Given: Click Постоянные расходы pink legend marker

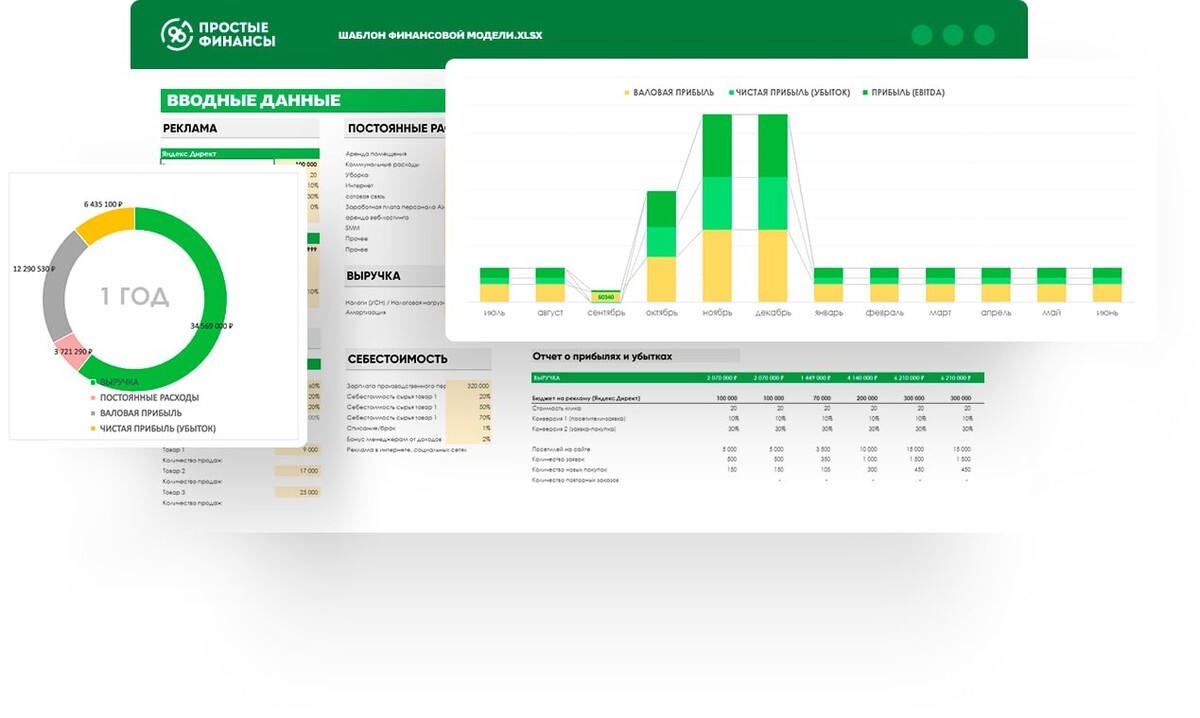Looking at the screenshot, I should [x=93, y=398].
